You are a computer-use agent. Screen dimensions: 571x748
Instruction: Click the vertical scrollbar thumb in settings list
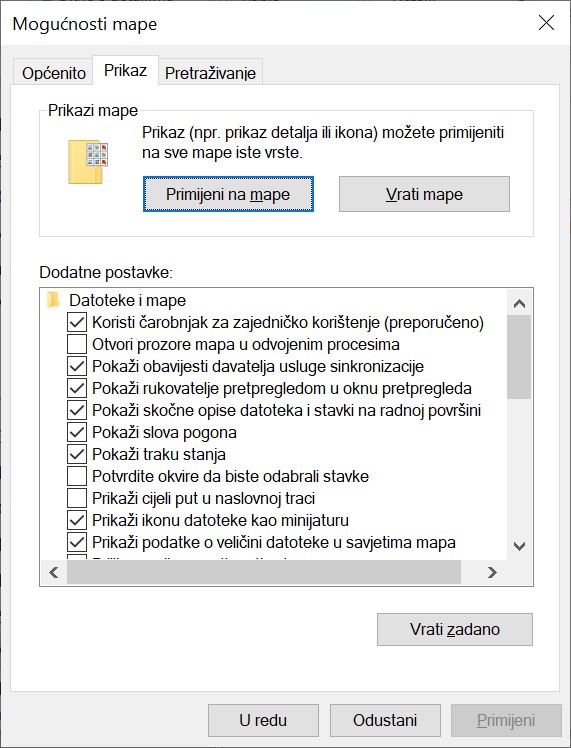[x=519, y=356]
